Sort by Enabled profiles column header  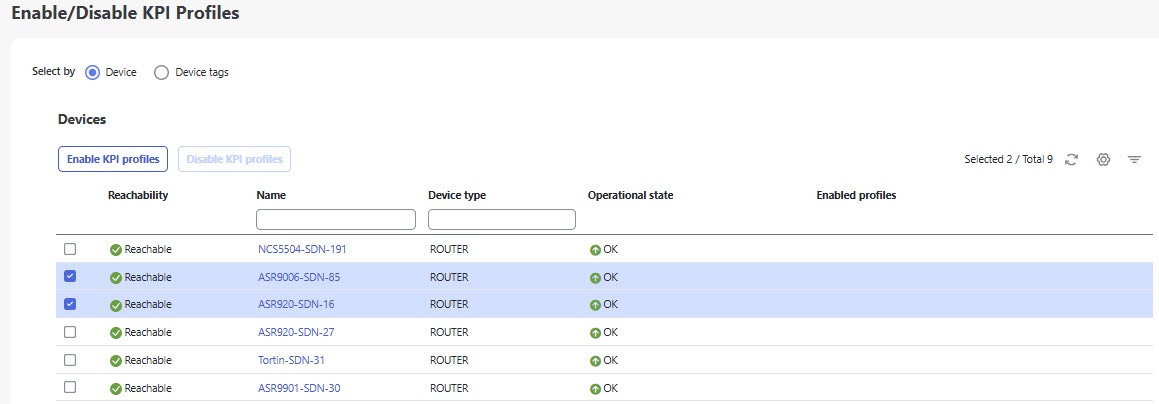tap(856, 196)
